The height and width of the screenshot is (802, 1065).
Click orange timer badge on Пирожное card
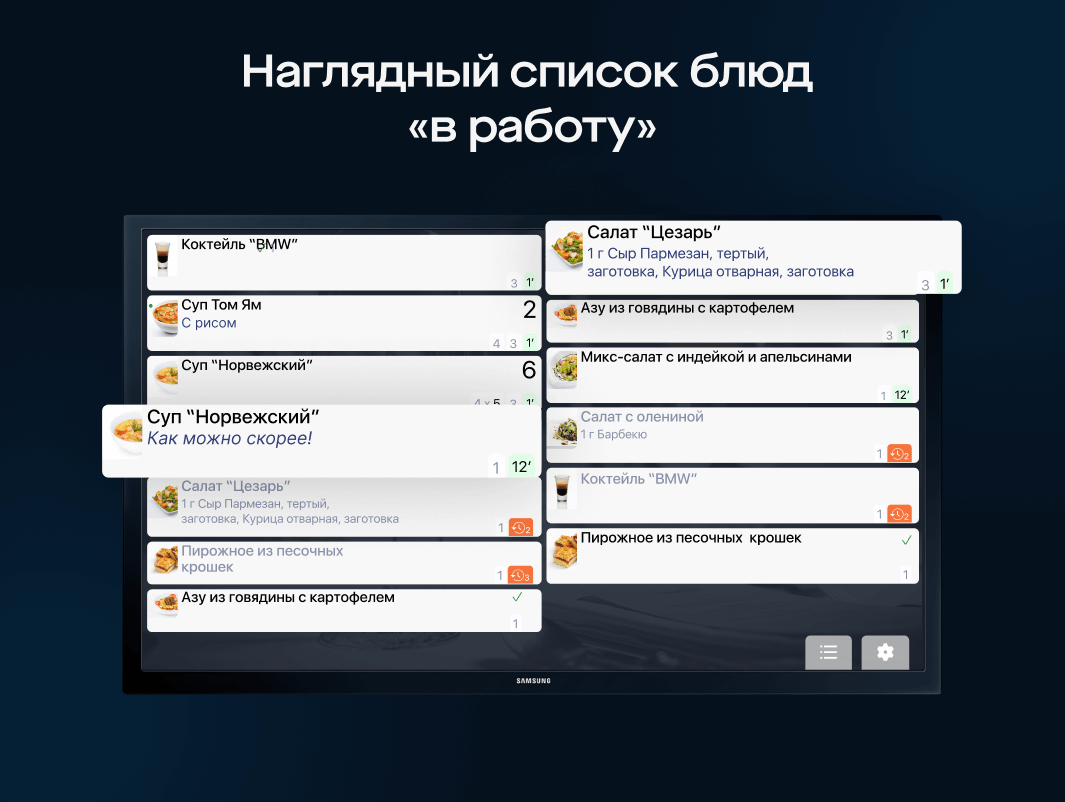point(520,575)
